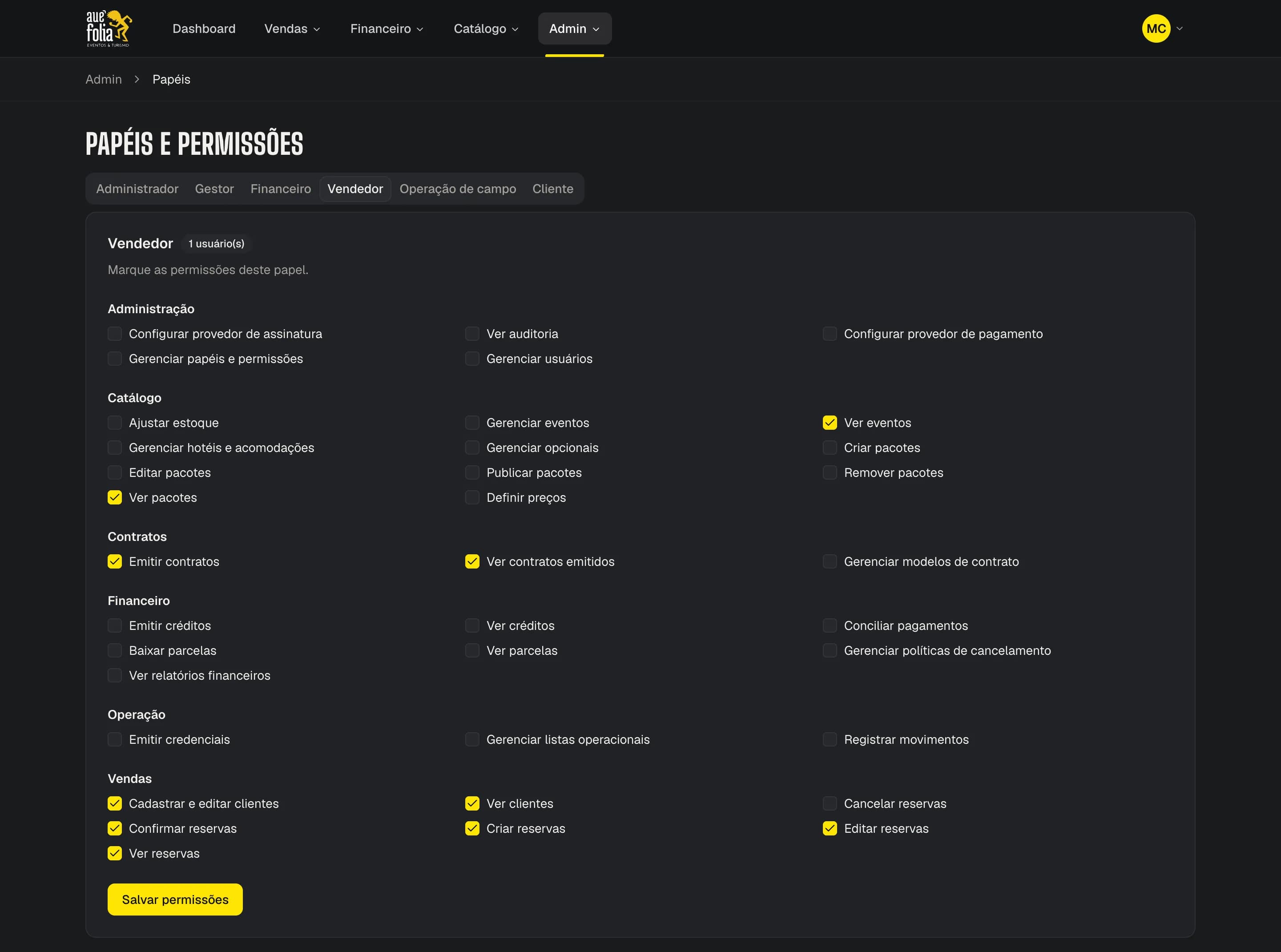Click the Auê Folia logo
The image size is (1281, 952).
click(x=109, y=28)
